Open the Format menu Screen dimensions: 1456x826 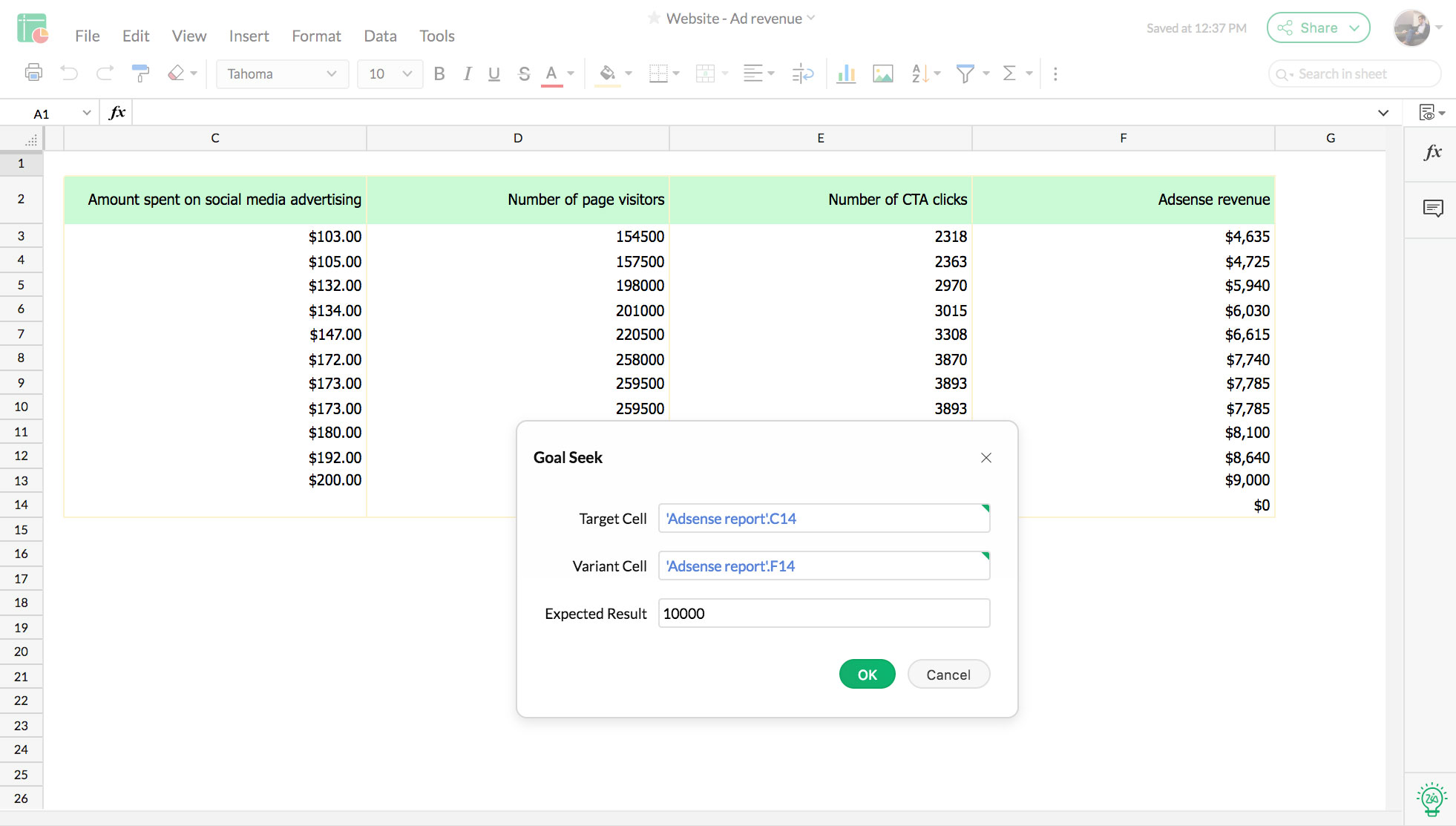[x=316, y=36]
